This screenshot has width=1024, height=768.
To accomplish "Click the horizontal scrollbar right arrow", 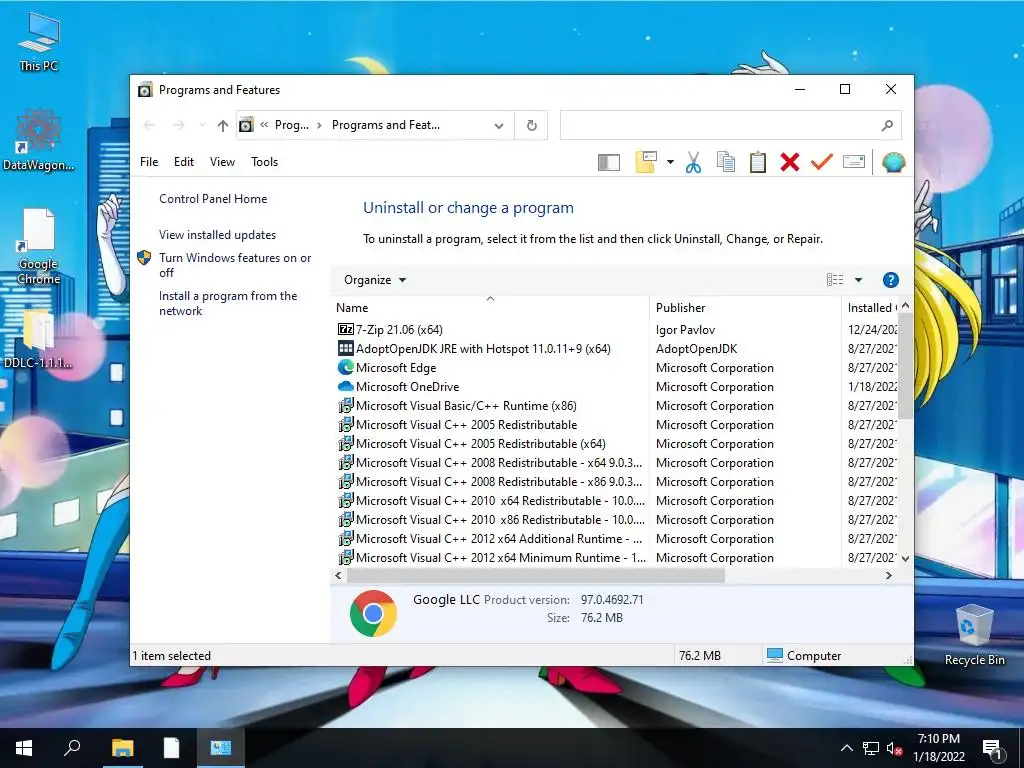I will point(888,576).
